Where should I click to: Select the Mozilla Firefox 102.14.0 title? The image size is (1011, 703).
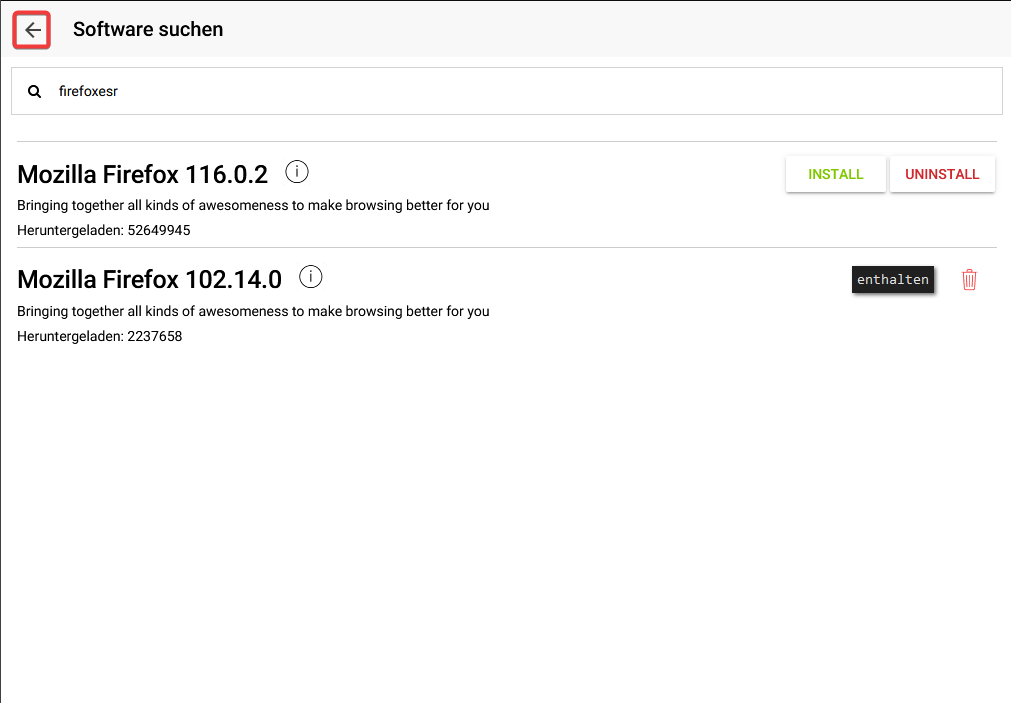[150, 279]
